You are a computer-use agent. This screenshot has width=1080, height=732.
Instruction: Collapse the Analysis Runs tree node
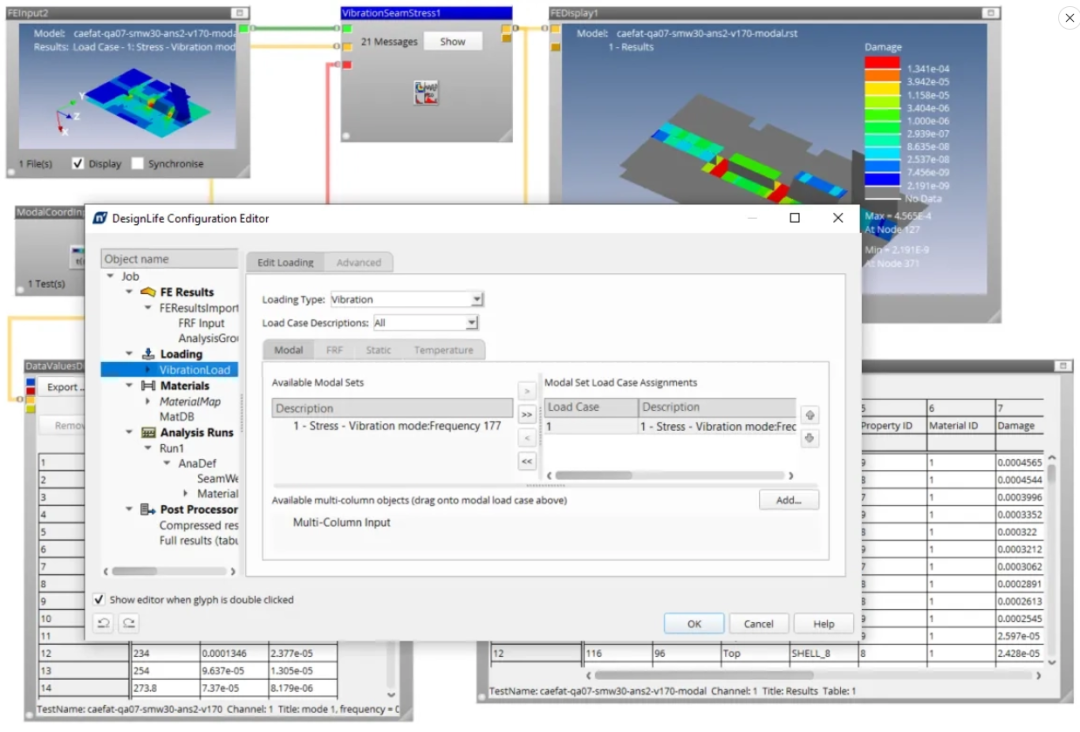tap(129, 432)
